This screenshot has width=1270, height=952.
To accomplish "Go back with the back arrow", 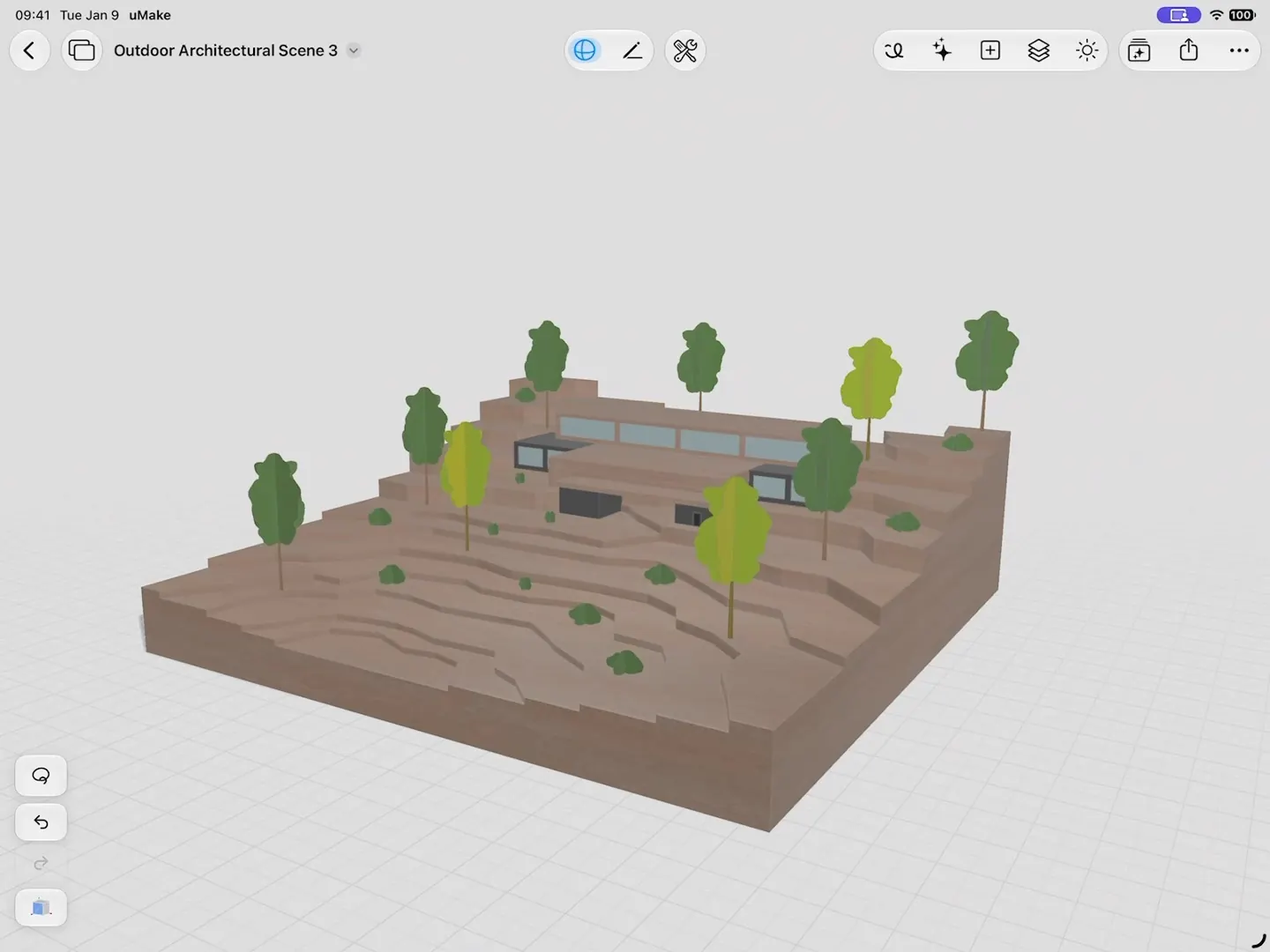I will coord(29,51).
